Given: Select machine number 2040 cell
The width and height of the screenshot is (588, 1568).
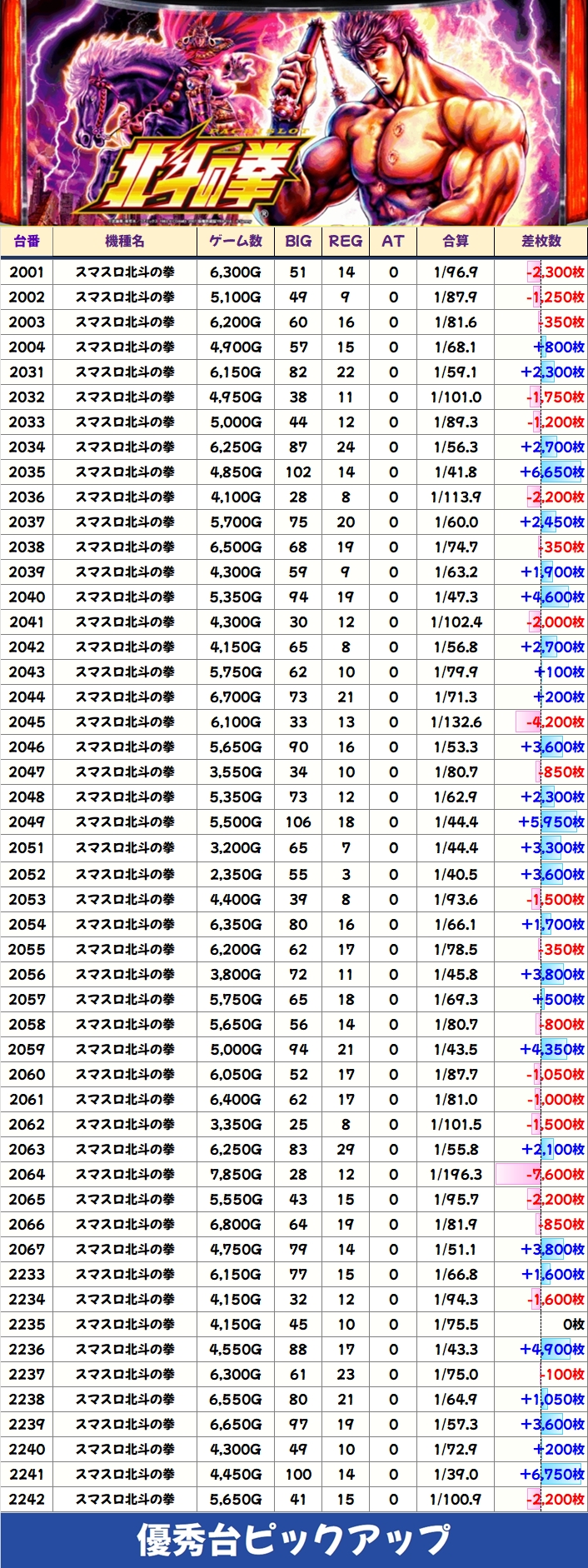Looking at the screenshot, I should coord(27,597).
